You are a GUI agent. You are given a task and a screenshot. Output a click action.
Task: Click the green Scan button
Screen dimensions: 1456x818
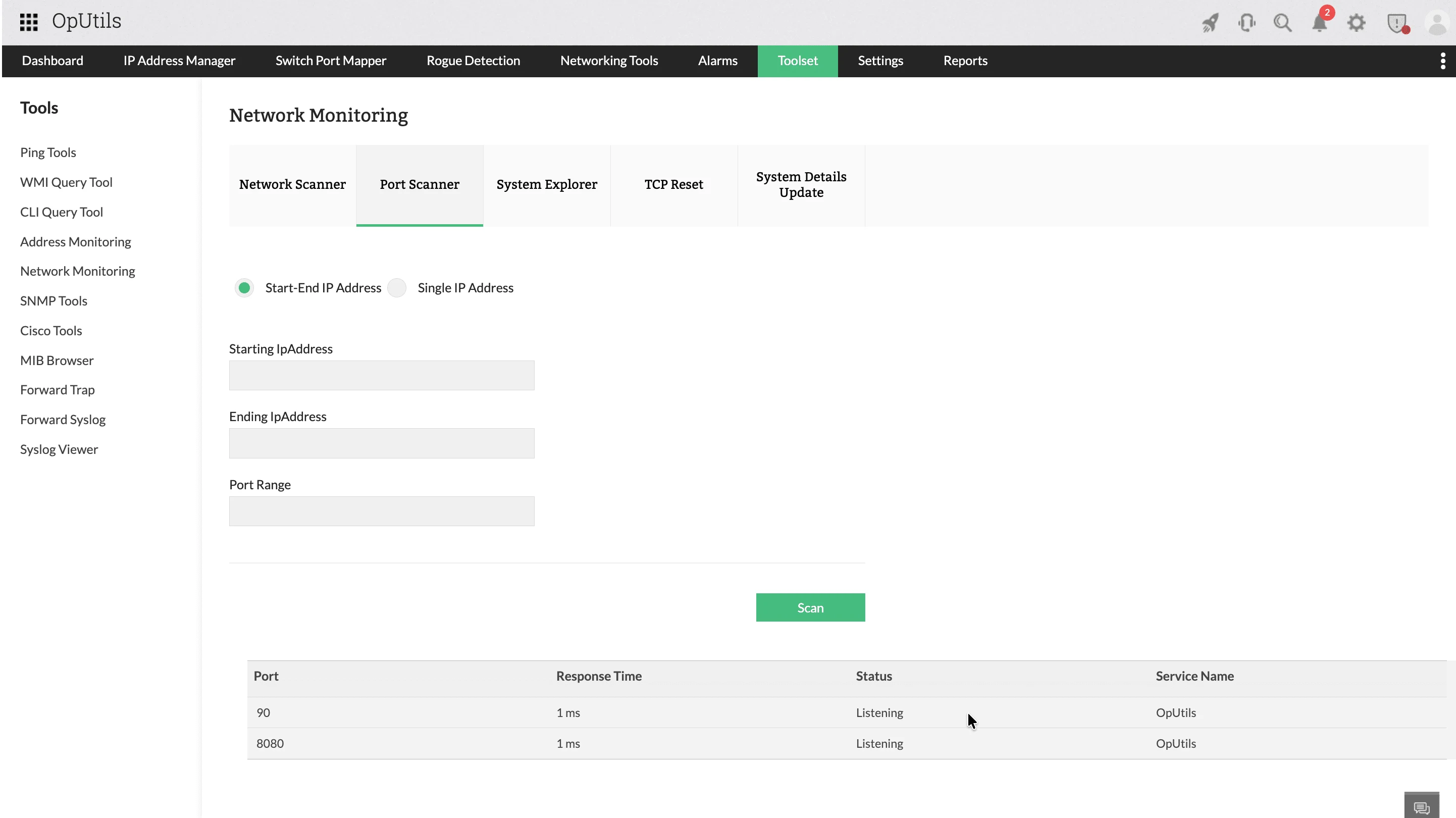point(810,608)
